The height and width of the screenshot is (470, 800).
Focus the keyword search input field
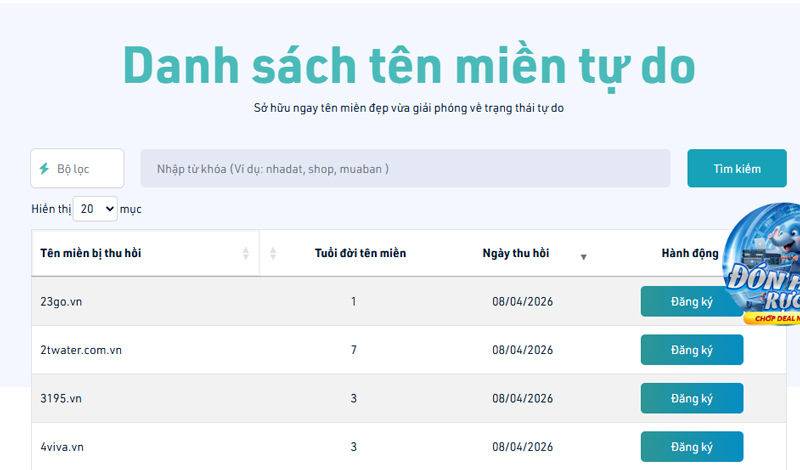(405, 168)
